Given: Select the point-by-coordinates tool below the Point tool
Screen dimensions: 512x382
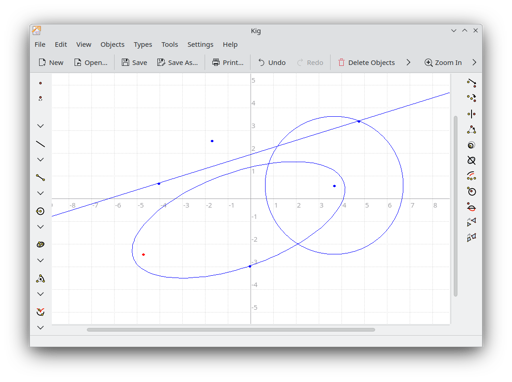Looking at the screenshot, I should coord(40,98).
